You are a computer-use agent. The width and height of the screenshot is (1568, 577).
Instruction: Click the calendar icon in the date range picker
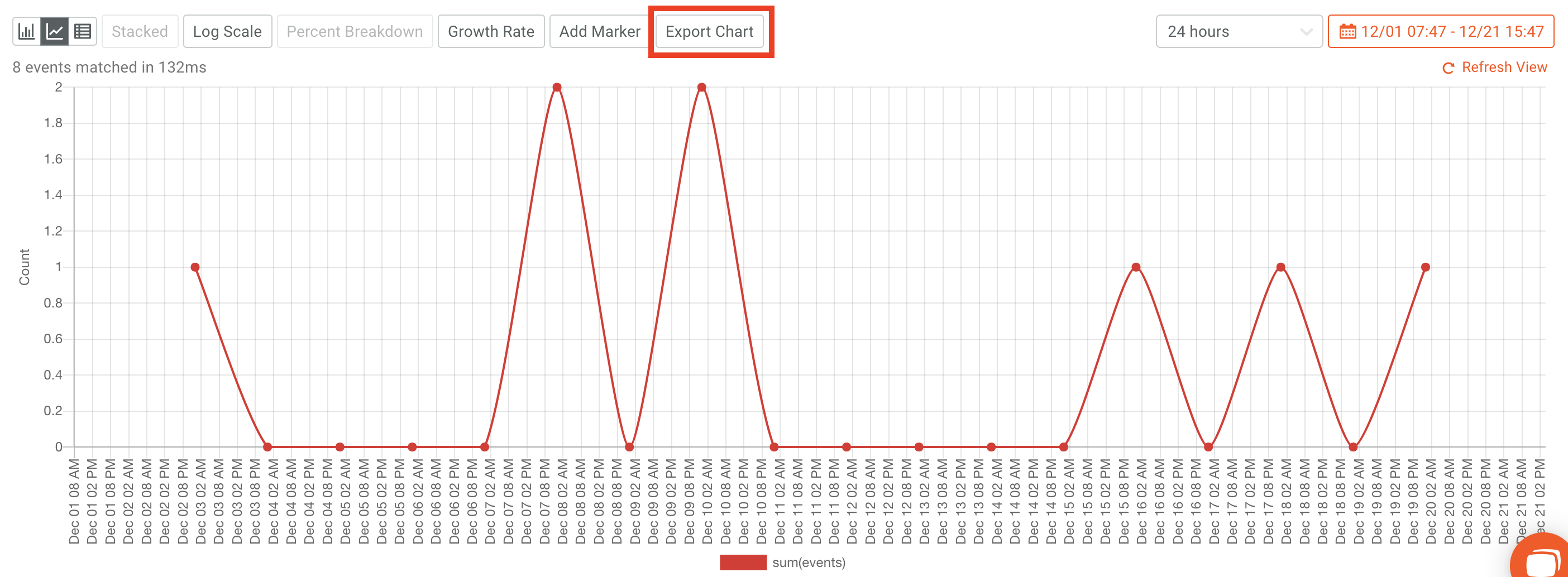[x=1348, y=31]
